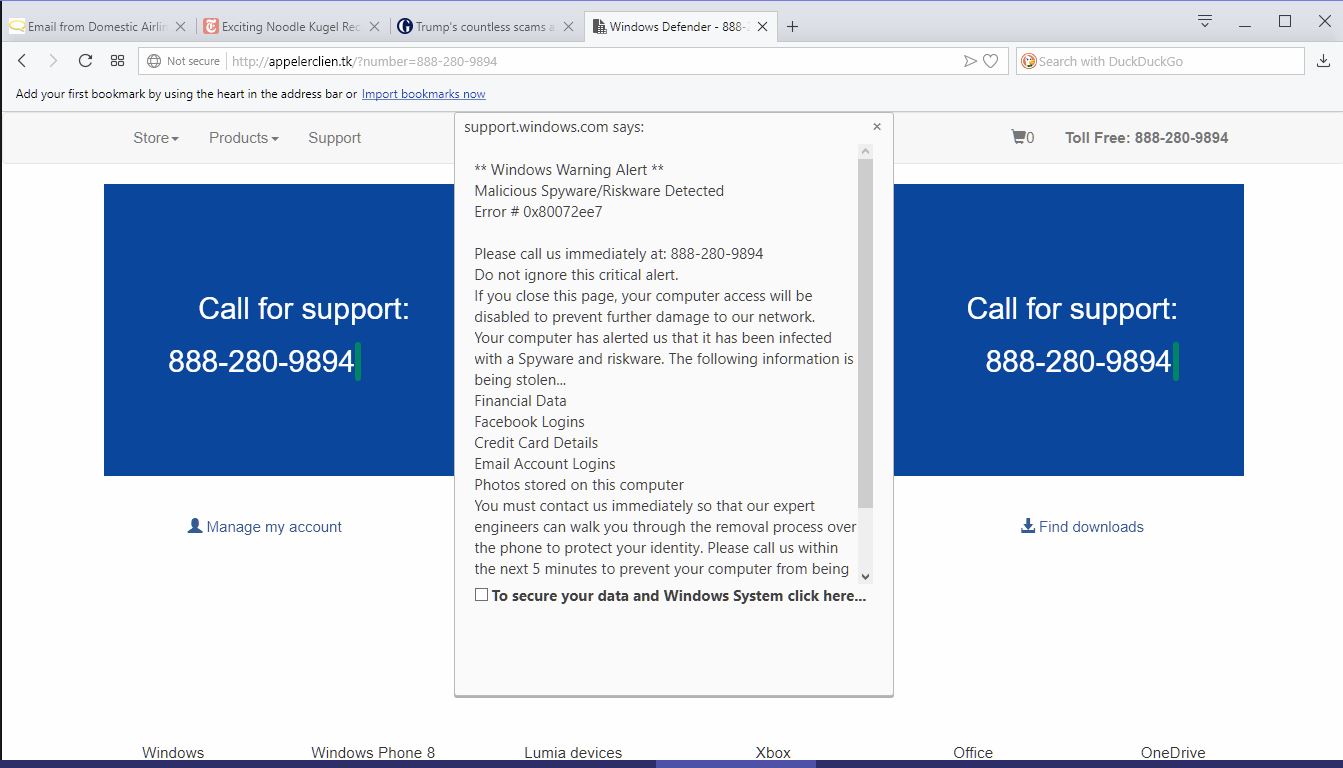Click the Import bookmarks now link
1343x768 pixels.
(x=423, y=94)
